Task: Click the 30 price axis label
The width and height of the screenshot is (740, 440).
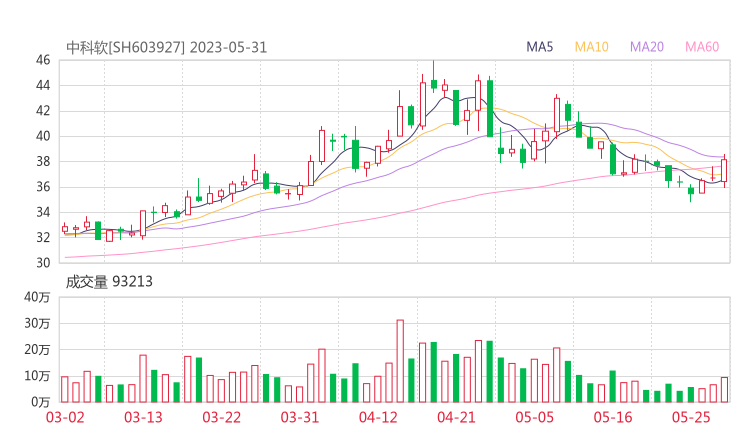Action: pyautogui.click(x=43, y=262)
